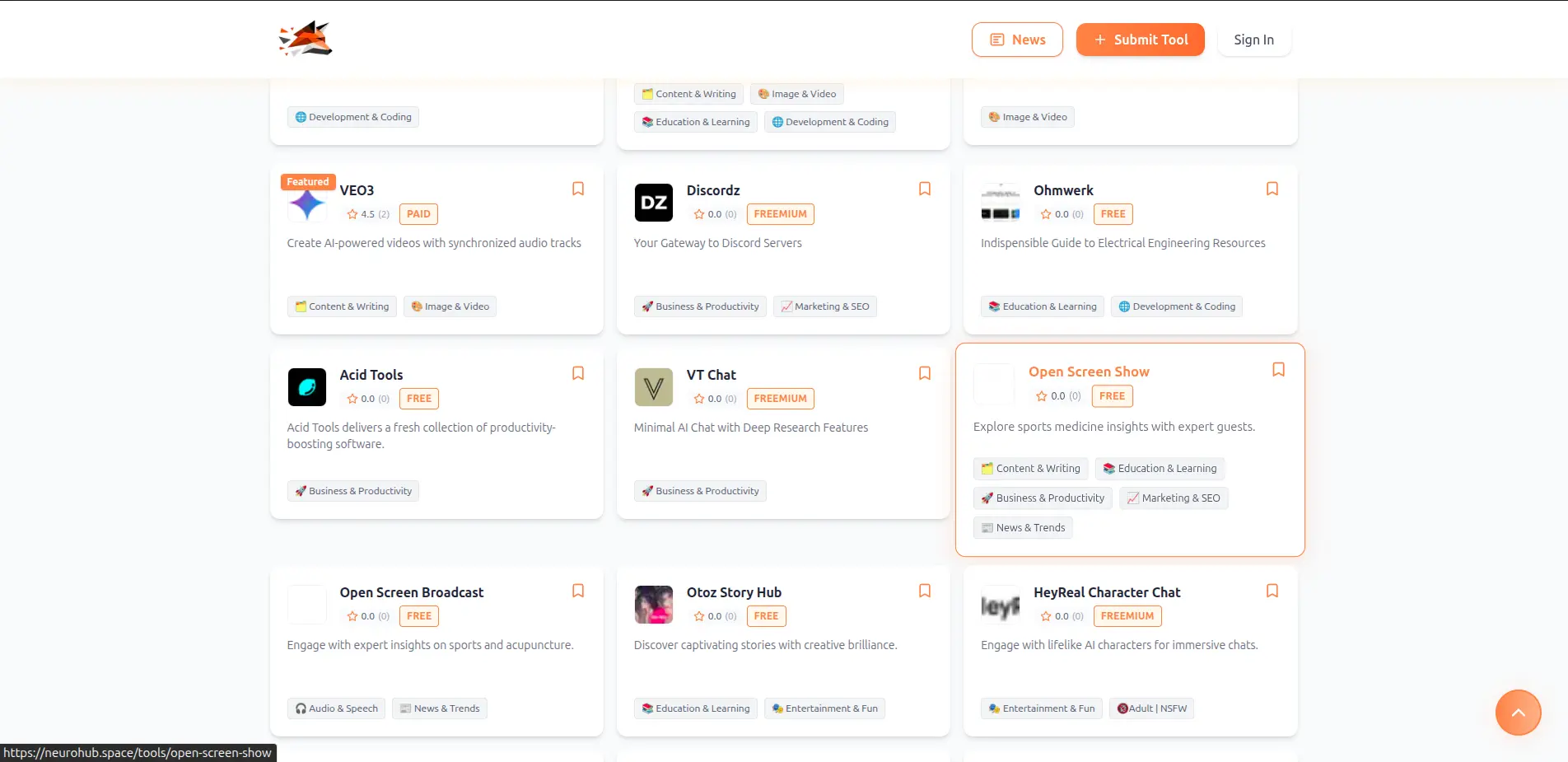
Task: Select Otoz Education & Learning tag
Action: point(696,708)
